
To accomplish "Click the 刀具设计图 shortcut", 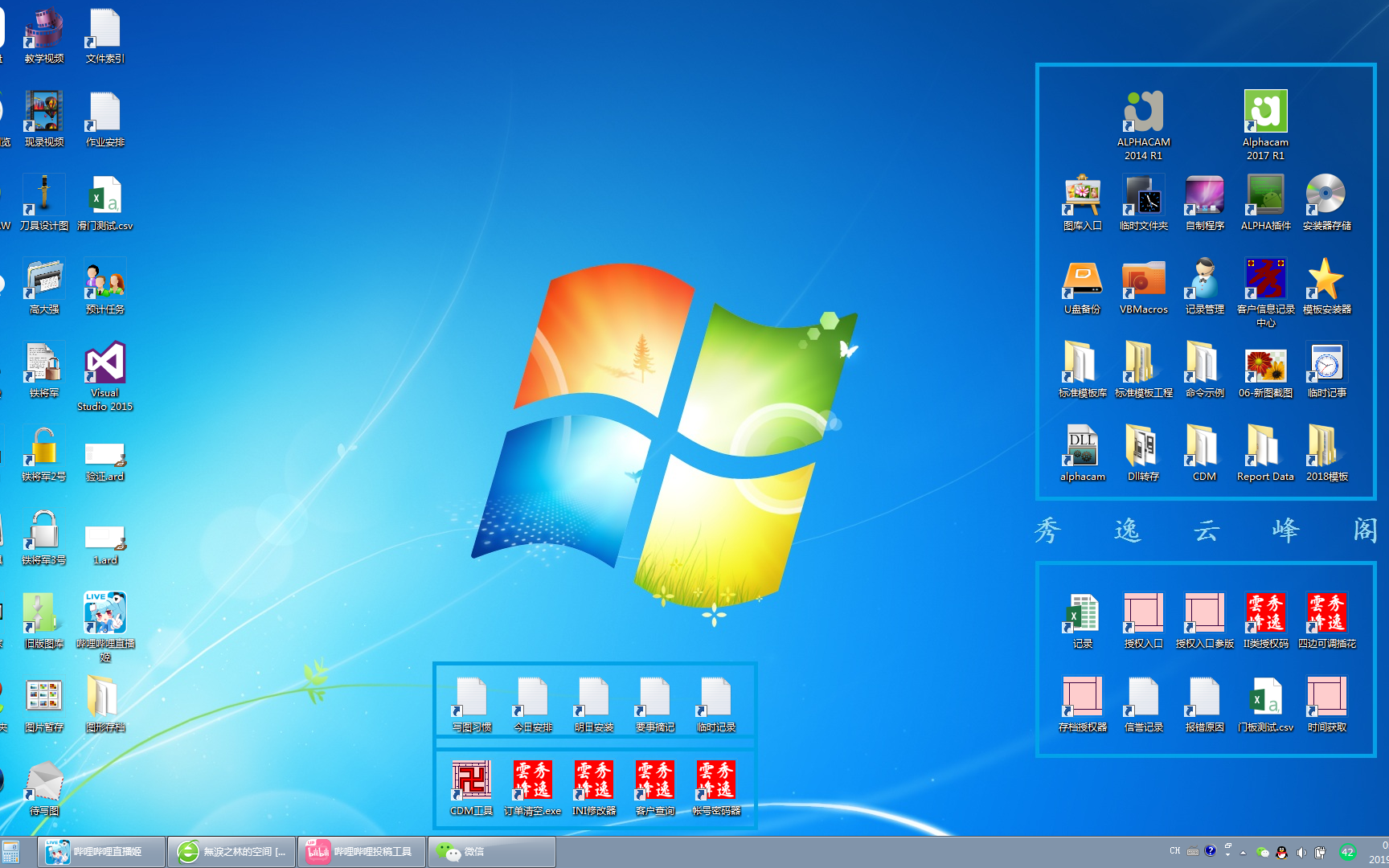I will 43,203.
